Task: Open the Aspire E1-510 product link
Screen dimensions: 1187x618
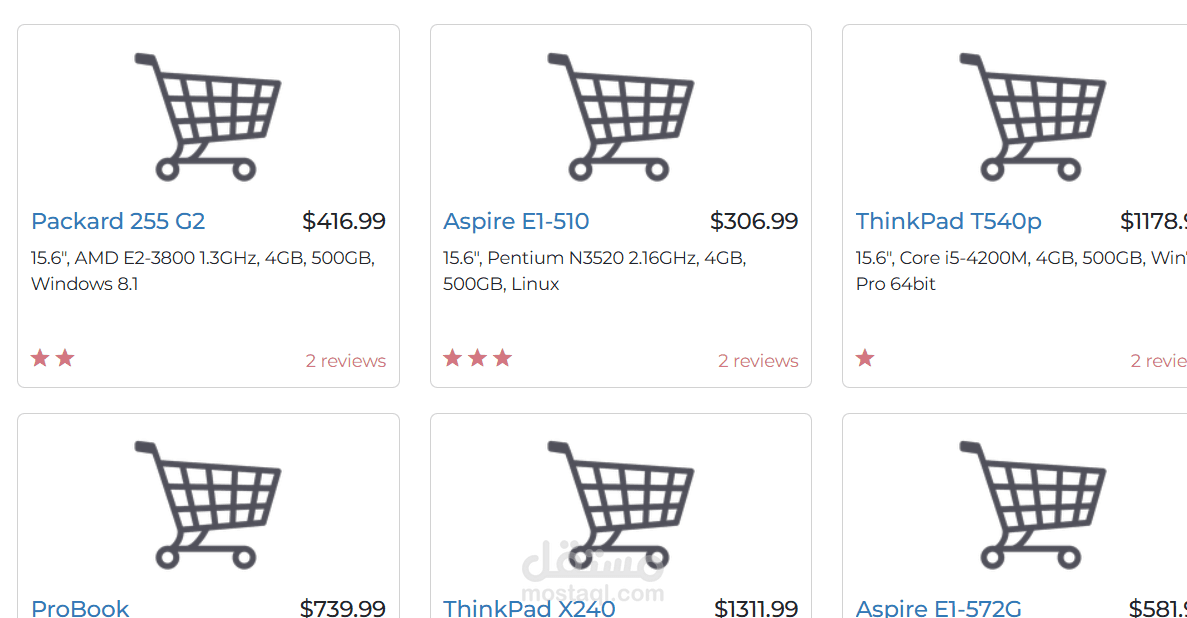Action: (516, 221)
